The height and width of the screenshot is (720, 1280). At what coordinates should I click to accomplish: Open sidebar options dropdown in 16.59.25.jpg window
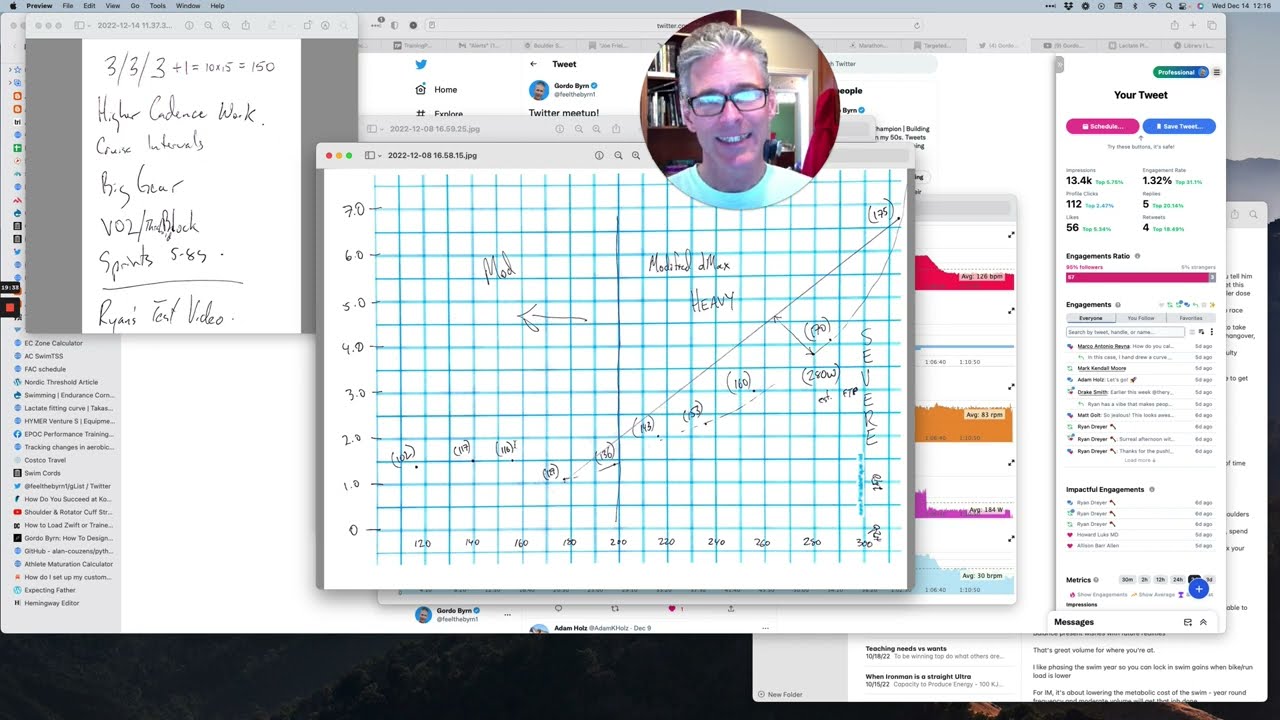tap(381, 129)
